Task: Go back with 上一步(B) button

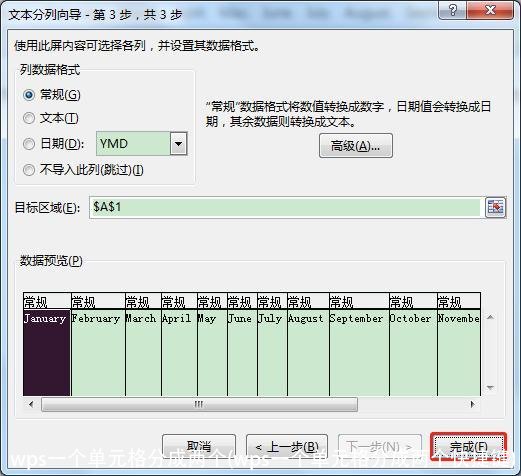Action: (287, 446)
